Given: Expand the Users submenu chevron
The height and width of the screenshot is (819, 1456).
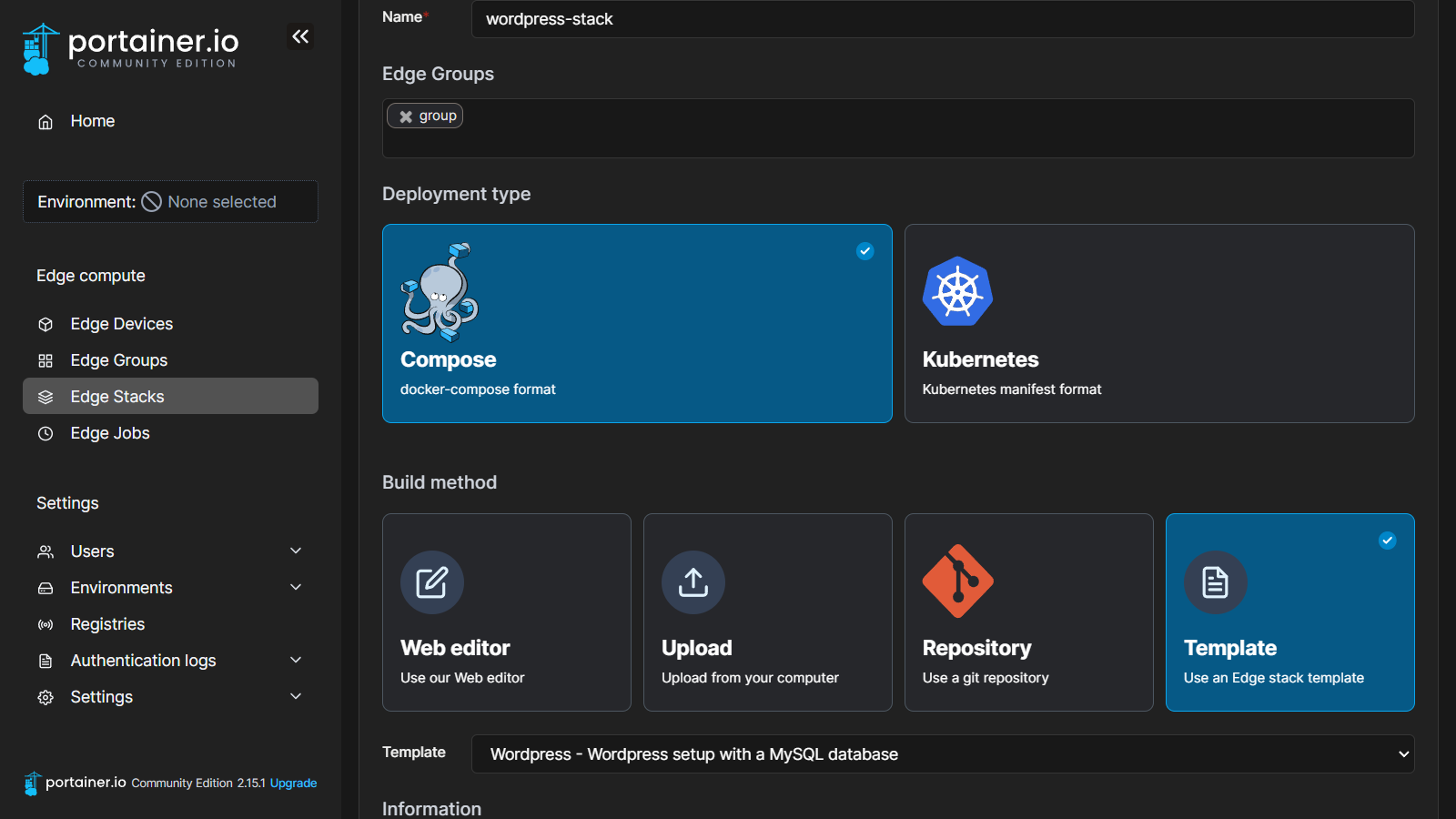Looking at the screenshot, I should coord(296,551).
